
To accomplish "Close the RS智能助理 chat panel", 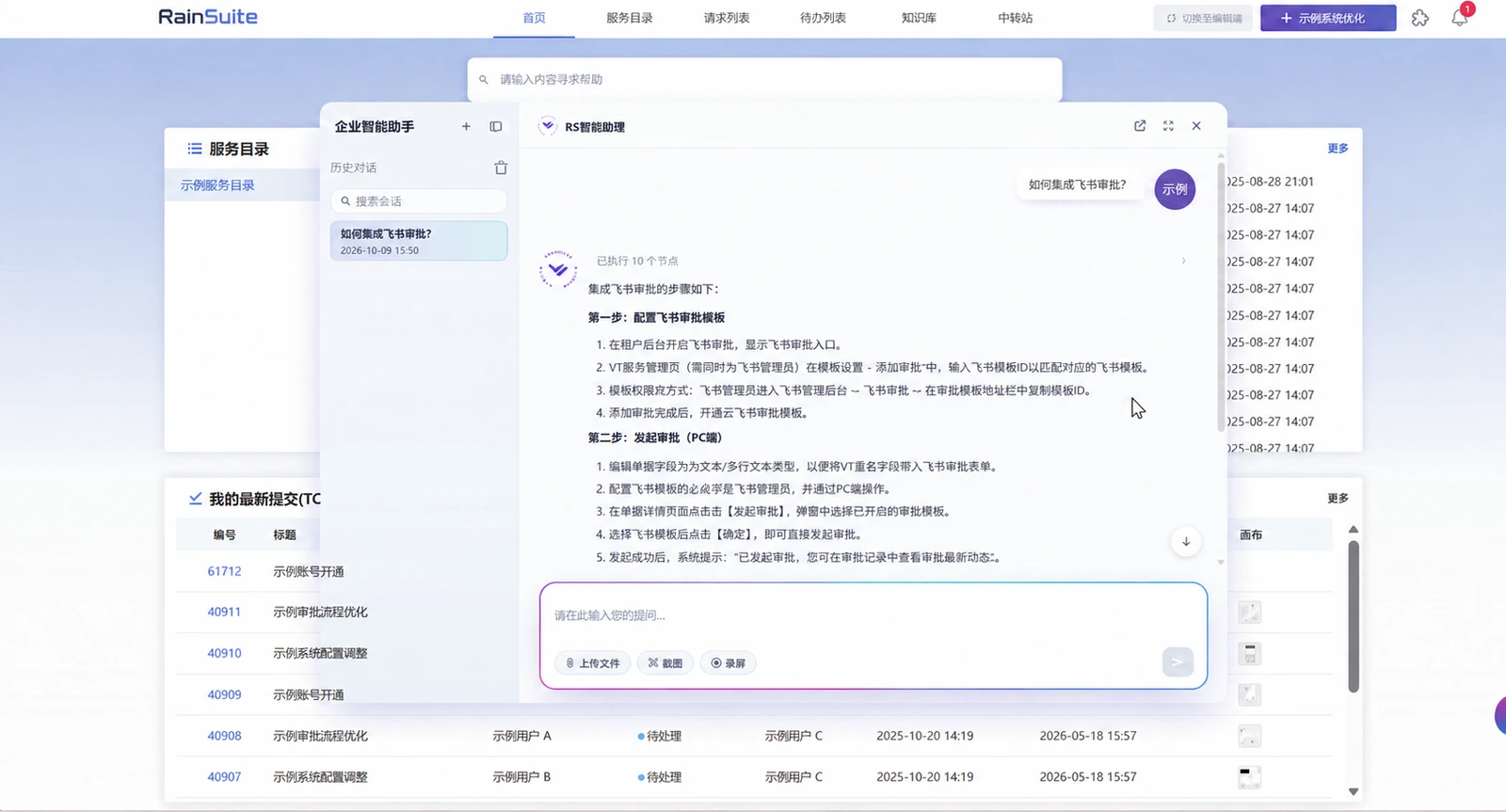I will (1196, 126).
